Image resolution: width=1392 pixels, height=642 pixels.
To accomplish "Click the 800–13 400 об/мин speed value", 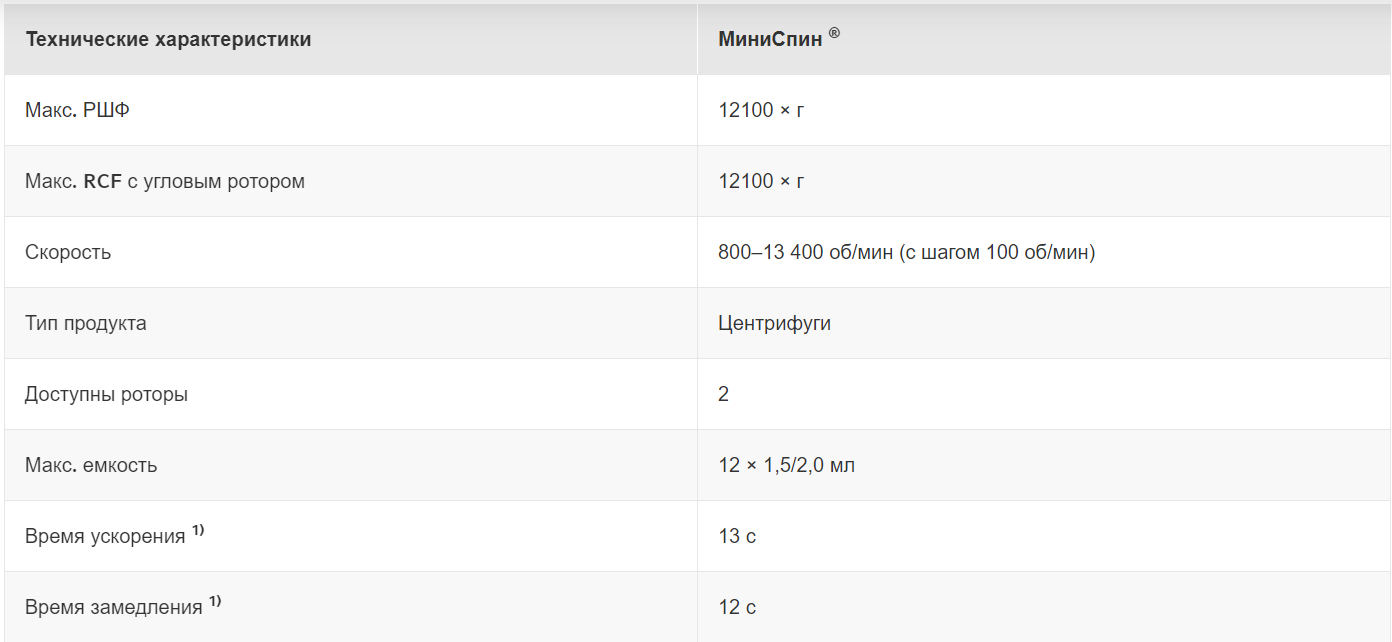I will (907, 252).
